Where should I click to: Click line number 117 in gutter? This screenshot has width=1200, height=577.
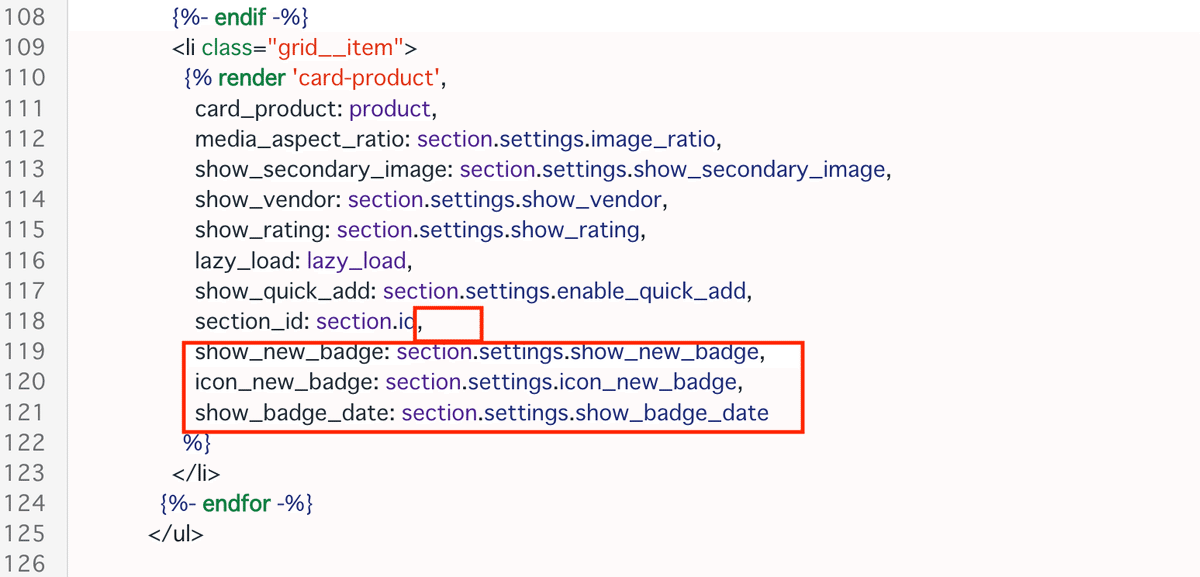(25, 291)
